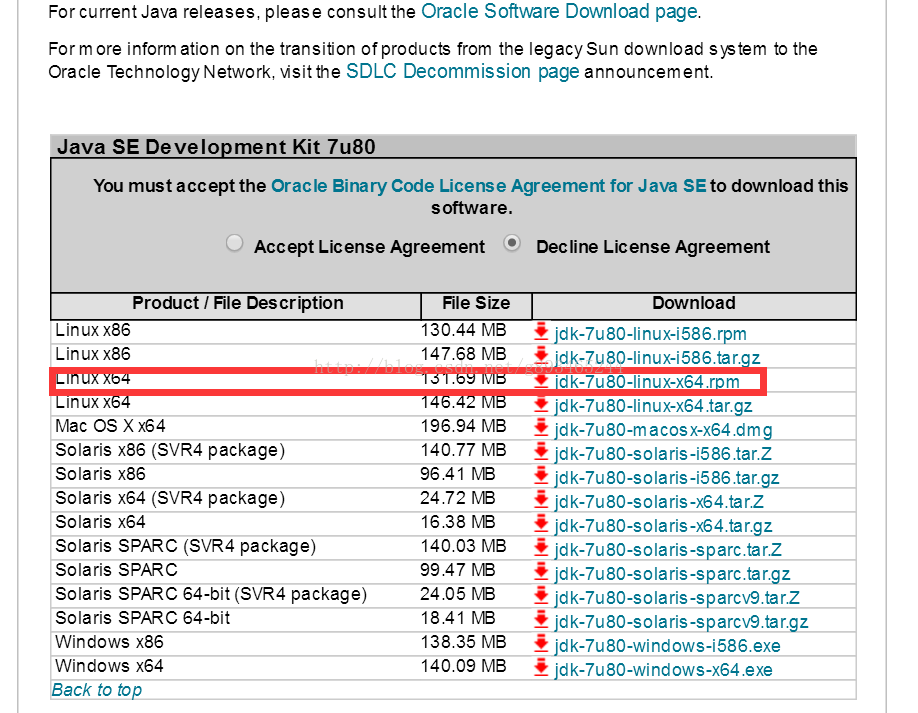Follow the Back to top link
Image resolution: width=918 pixels, height=713 pixels.
[x=97, y=690]
